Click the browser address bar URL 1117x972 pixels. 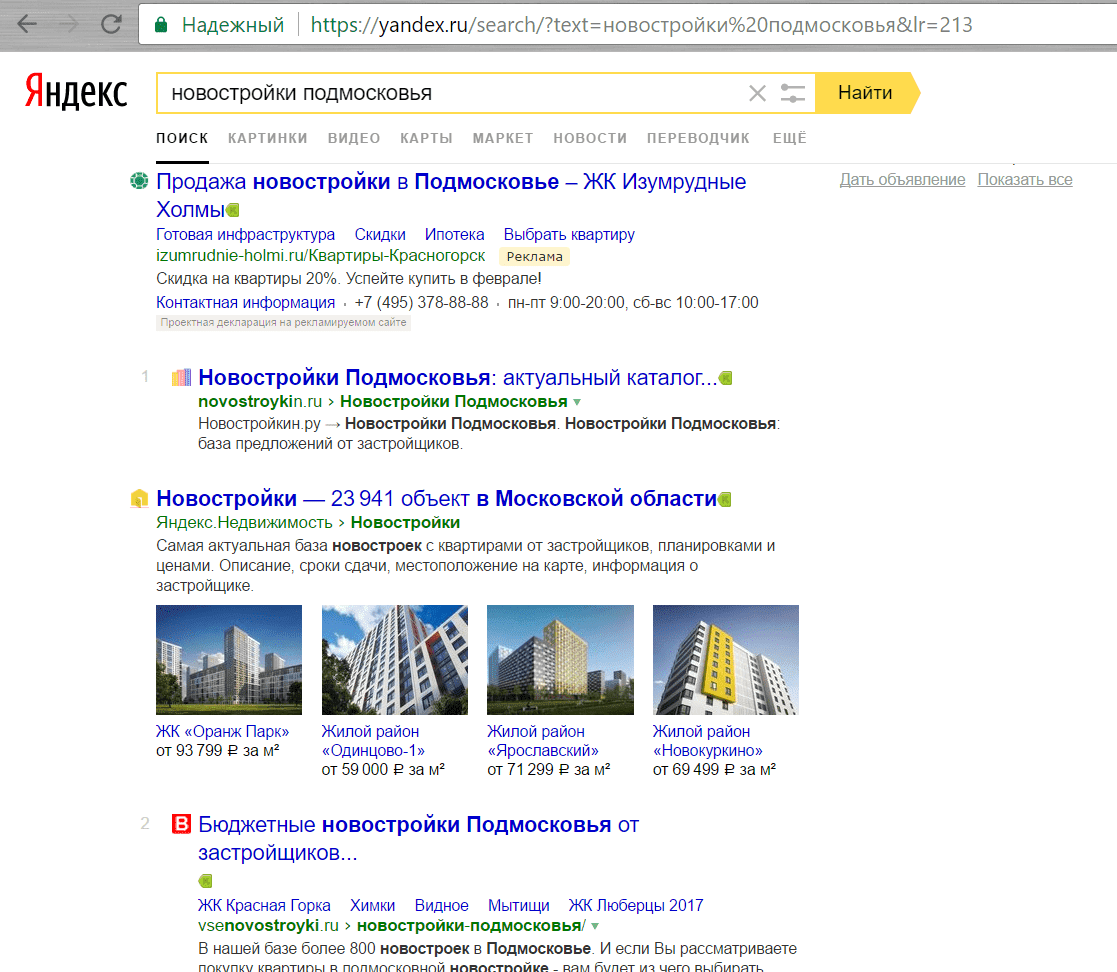coord(641,25)
